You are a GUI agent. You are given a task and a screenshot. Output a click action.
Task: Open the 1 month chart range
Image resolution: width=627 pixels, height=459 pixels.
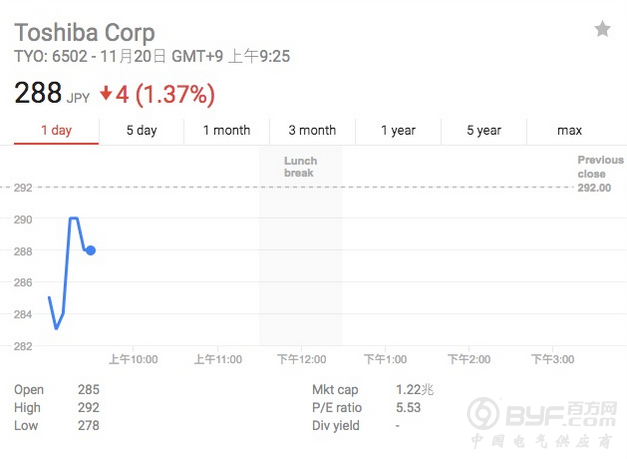click(226, 131)
